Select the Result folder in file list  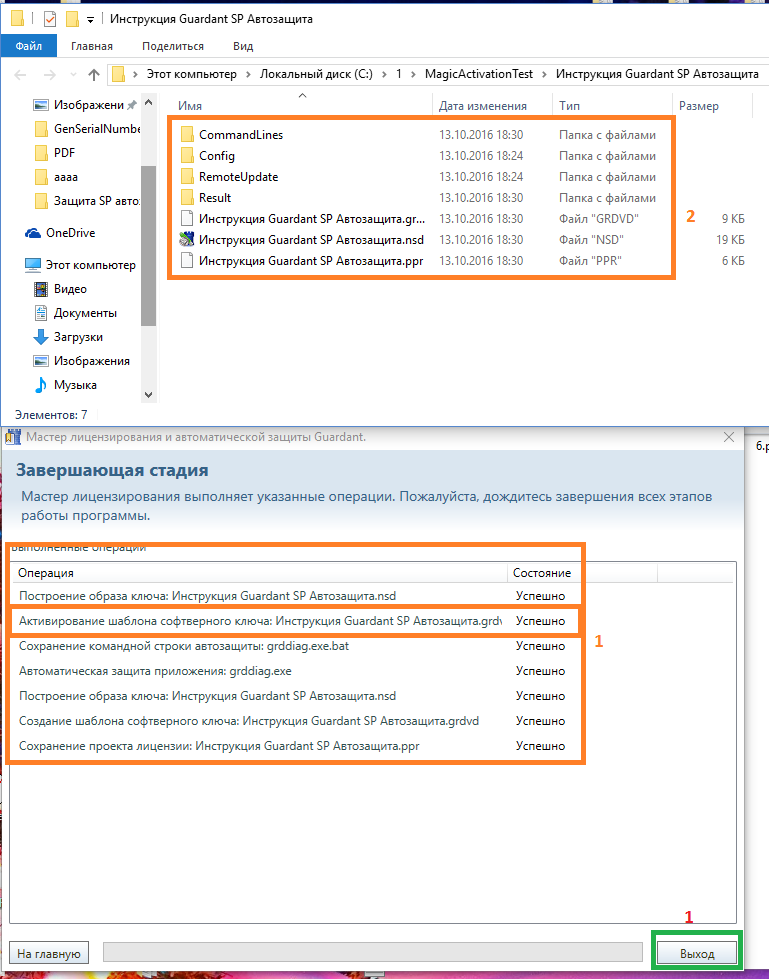coord(215,198)
